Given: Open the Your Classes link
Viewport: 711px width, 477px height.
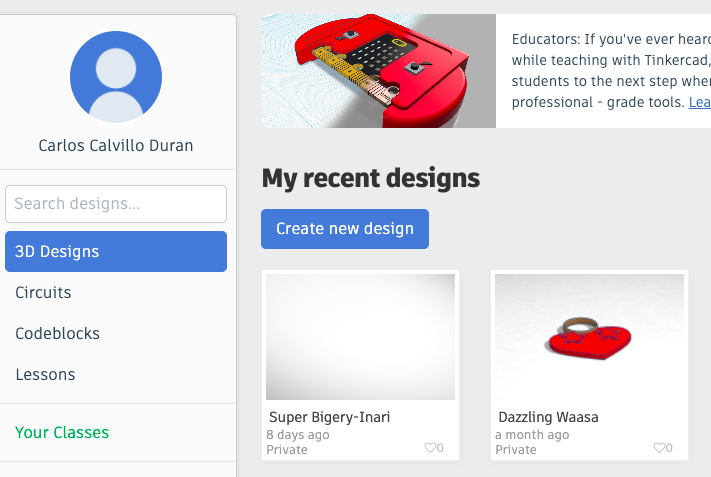Looking at the screenshot, I should pyautogui.click(x=62, y=433).
